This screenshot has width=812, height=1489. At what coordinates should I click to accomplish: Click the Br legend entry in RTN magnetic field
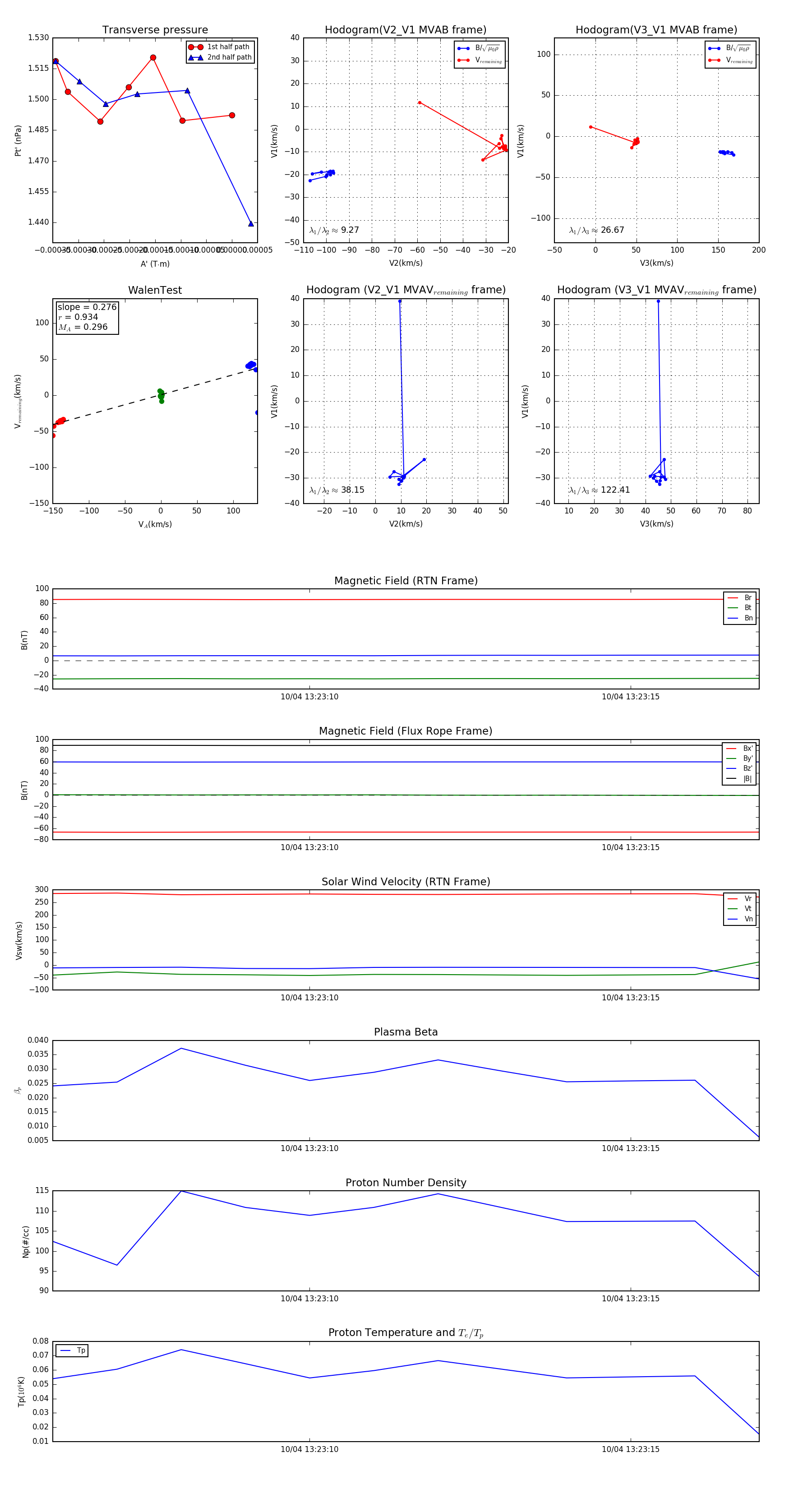coord(740,598)
